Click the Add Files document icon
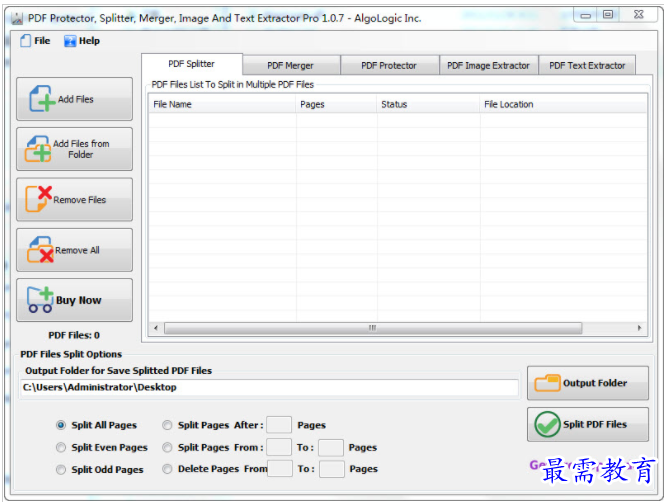The width and height of the screenshot is (664, 502). tap(42, 99)
